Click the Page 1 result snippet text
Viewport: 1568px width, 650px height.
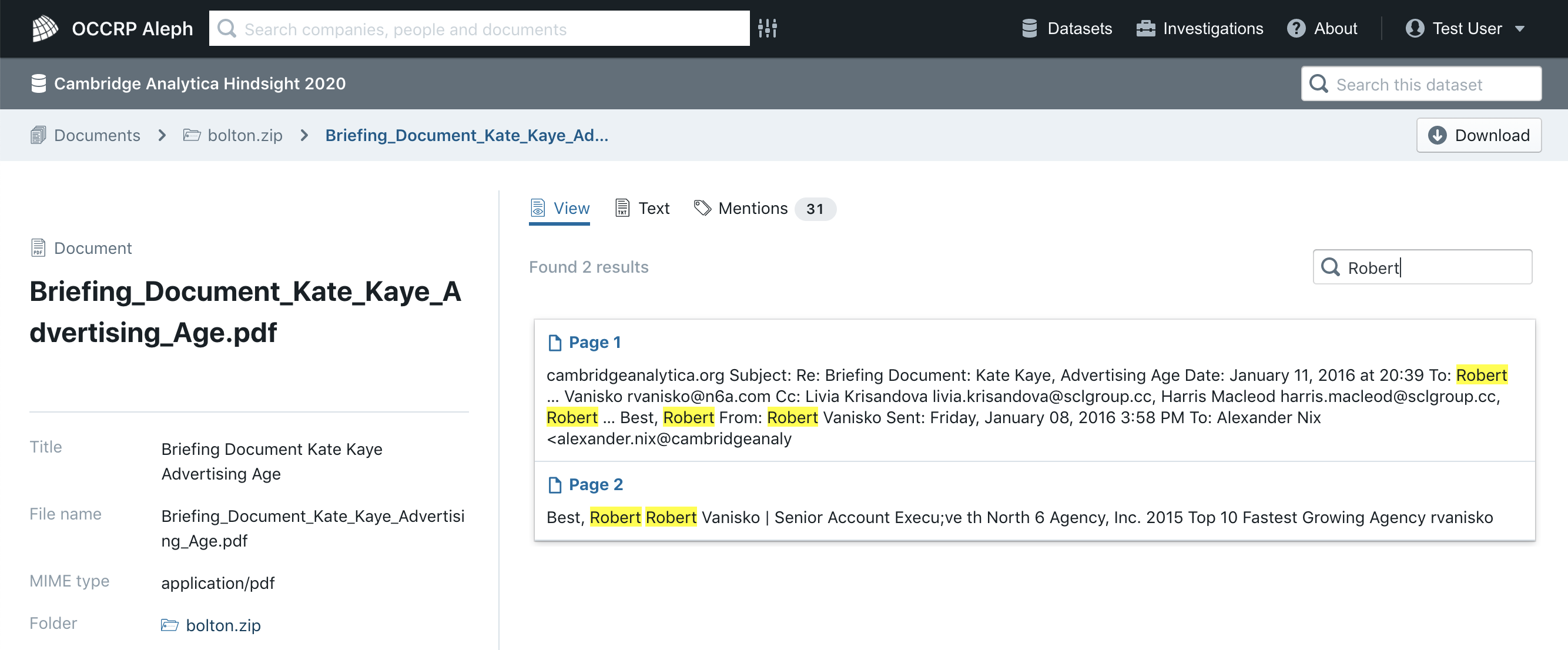(1027, 407)
